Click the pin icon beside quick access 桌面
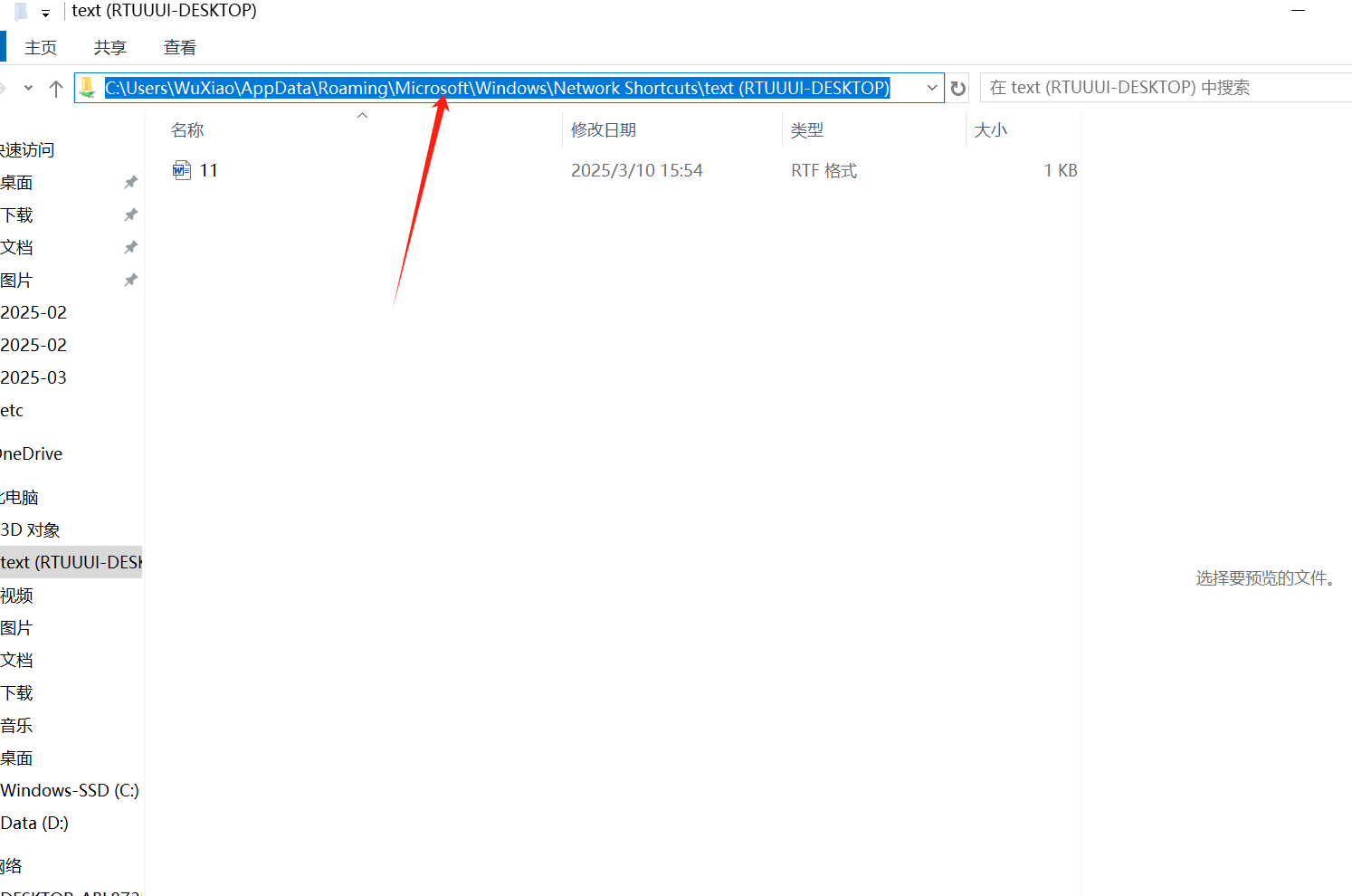Image resolution: width=1352 pixels, height=896 pixels. pos(130,182)
